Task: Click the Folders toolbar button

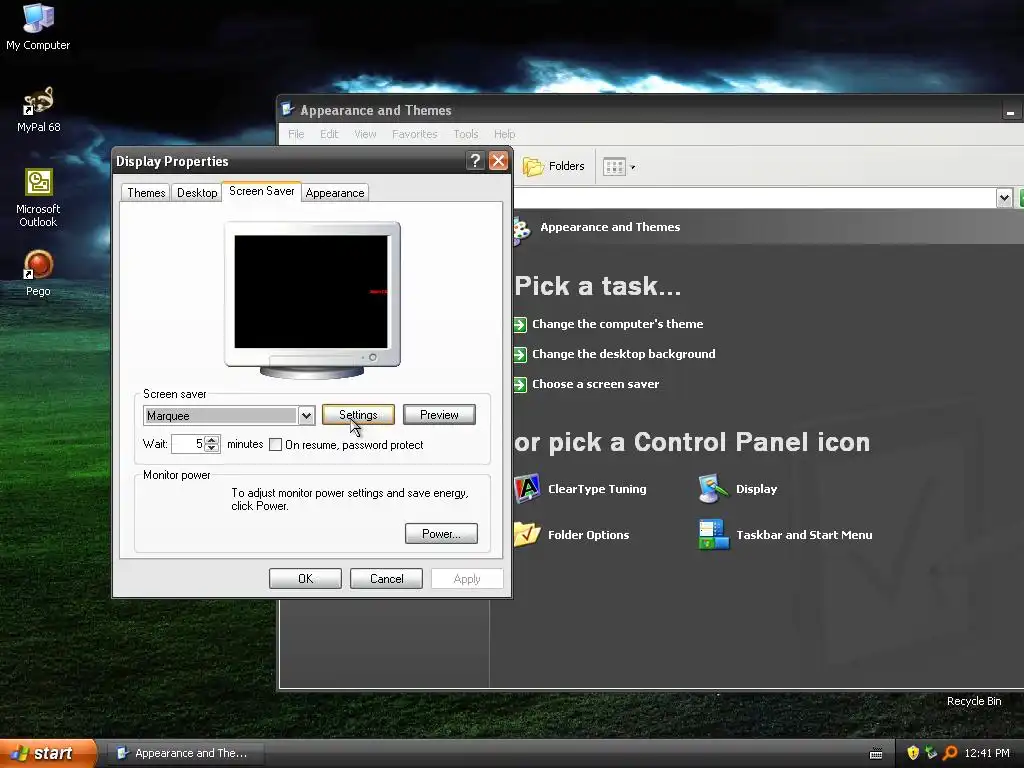Action: [x=554, y=167]
